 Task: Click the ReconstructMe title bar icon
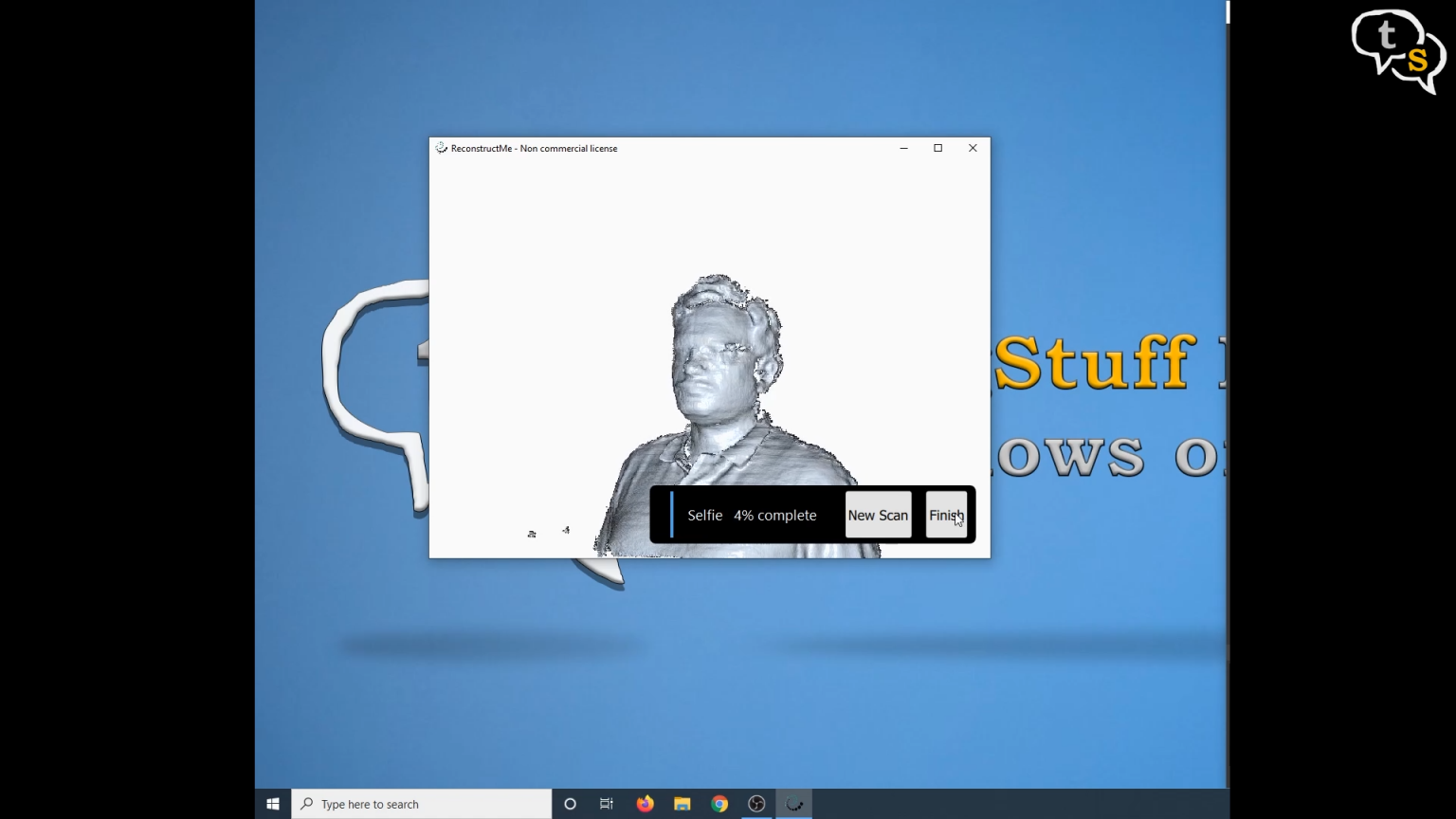click(441, 148)
